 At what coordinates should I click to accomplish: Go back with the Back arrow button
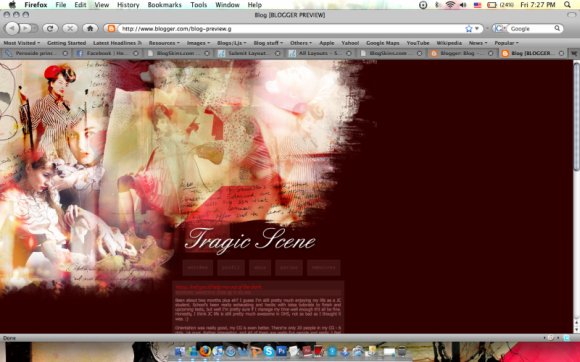12,28
